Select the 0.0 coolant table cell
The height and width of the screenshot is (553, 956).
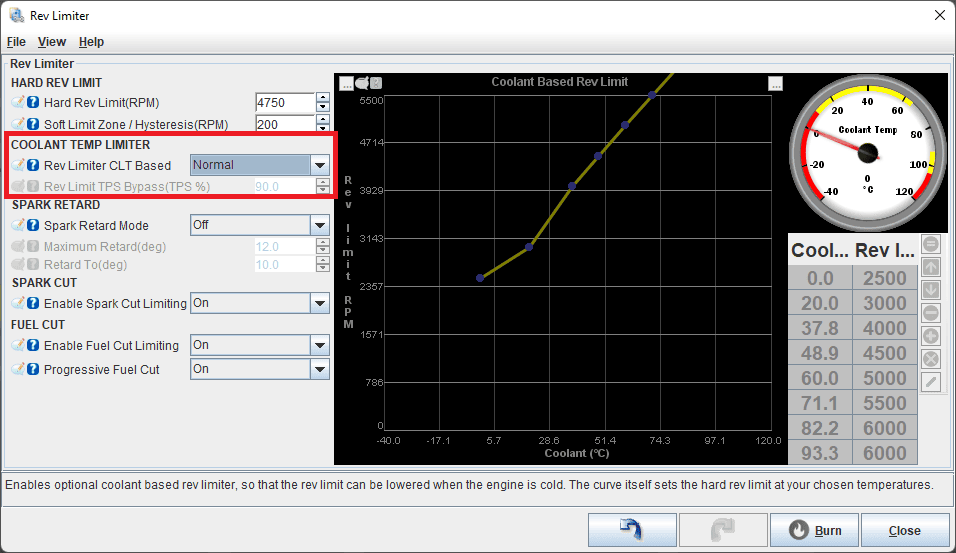[x=819, y=278]
